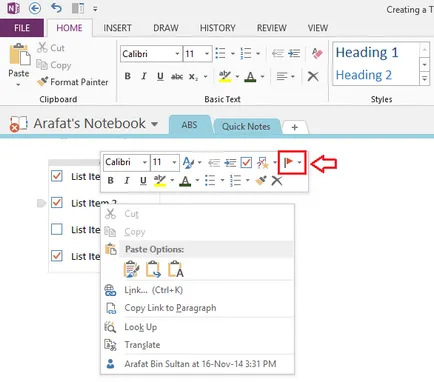This screenshot has height=382, width=434.
Task: Open Customize Quick Access Toolbar dropdown
Action: pos(95,9)
